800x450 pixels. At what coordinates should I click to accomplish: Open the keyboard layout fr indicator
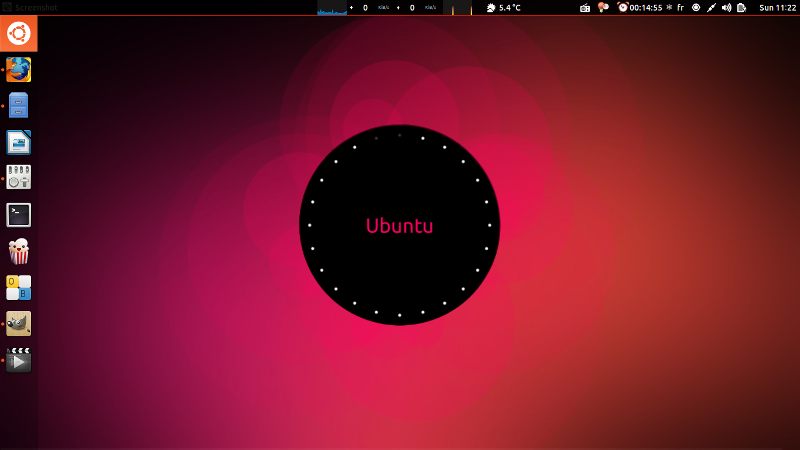[x=680, y=8]
